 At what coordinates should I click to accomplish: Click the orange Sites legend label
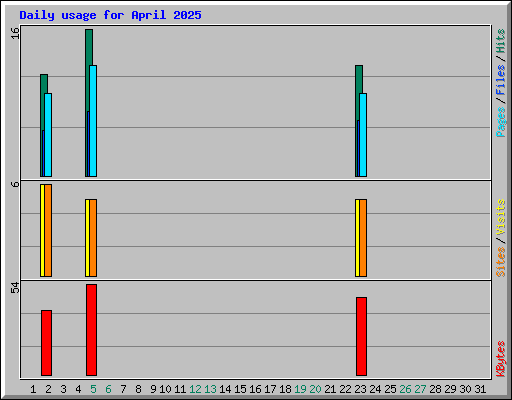click(500, 262)
